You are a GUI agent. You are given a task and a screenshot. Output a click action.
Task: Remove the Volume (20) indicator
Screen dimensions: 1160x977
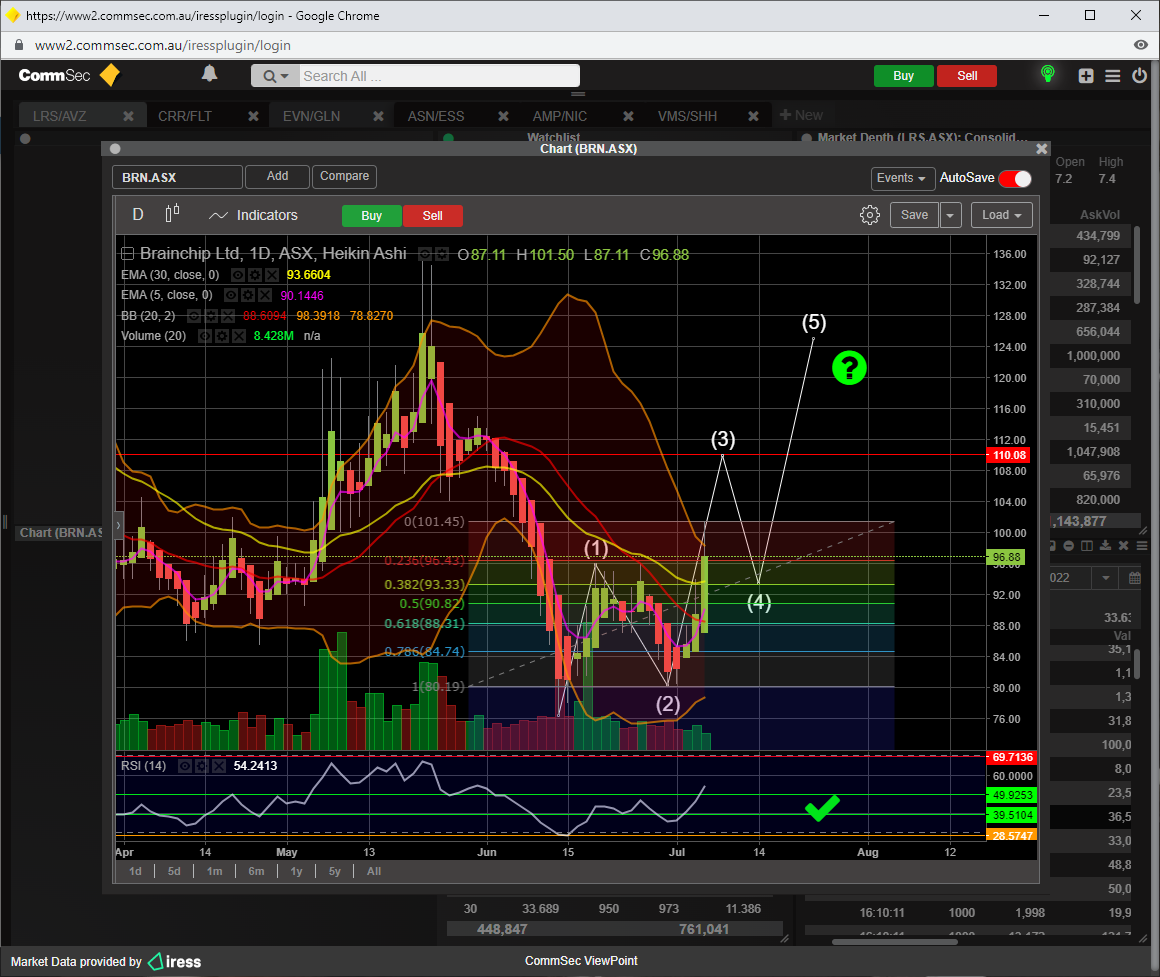pos(238,336)
